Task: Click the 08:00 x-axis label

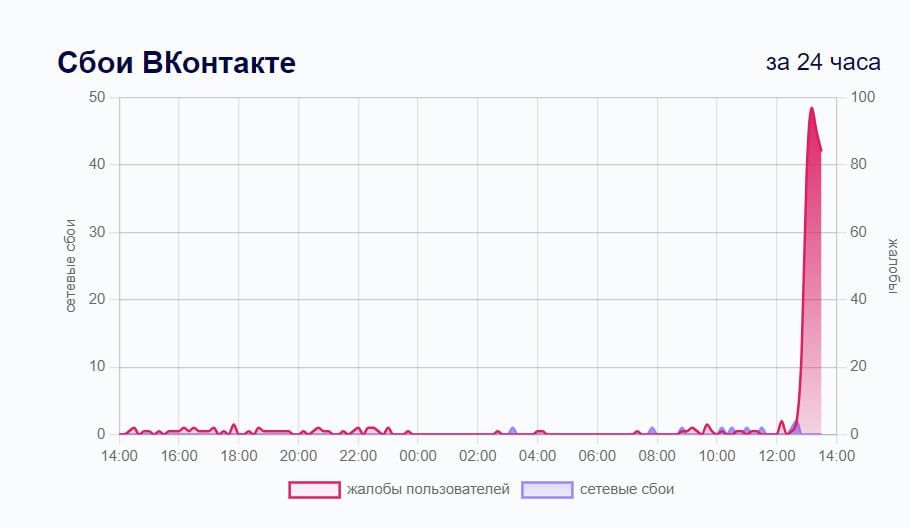Action: tap(657, 456)
